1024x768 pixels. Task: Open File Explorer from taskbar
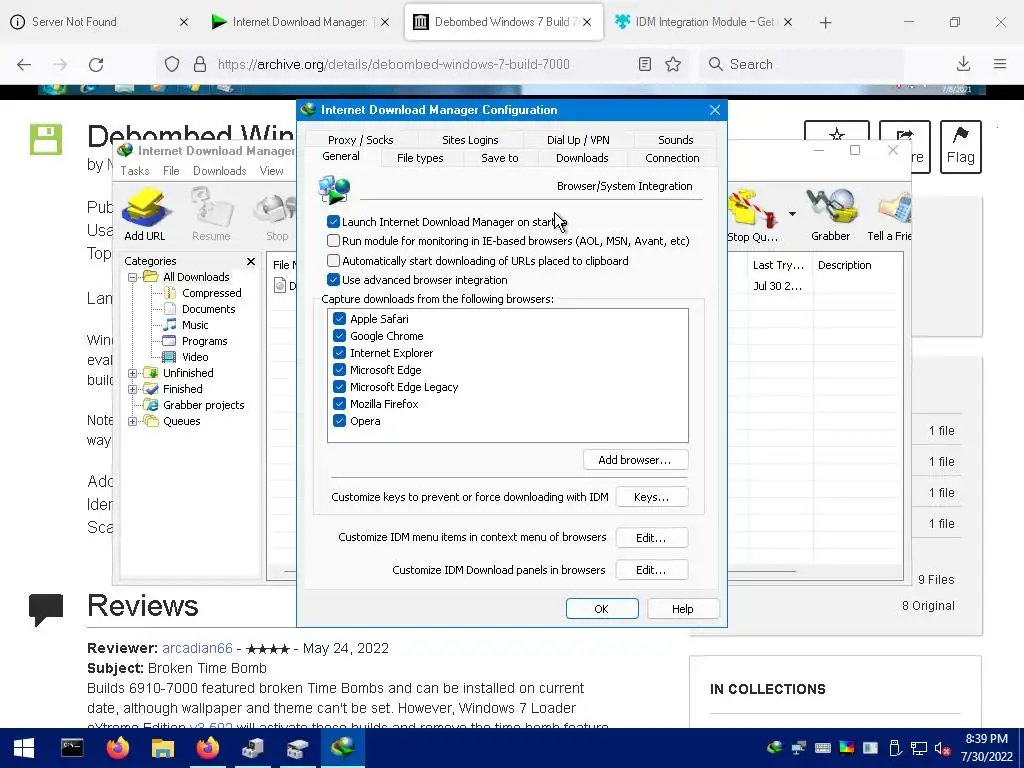coord(163,748)
